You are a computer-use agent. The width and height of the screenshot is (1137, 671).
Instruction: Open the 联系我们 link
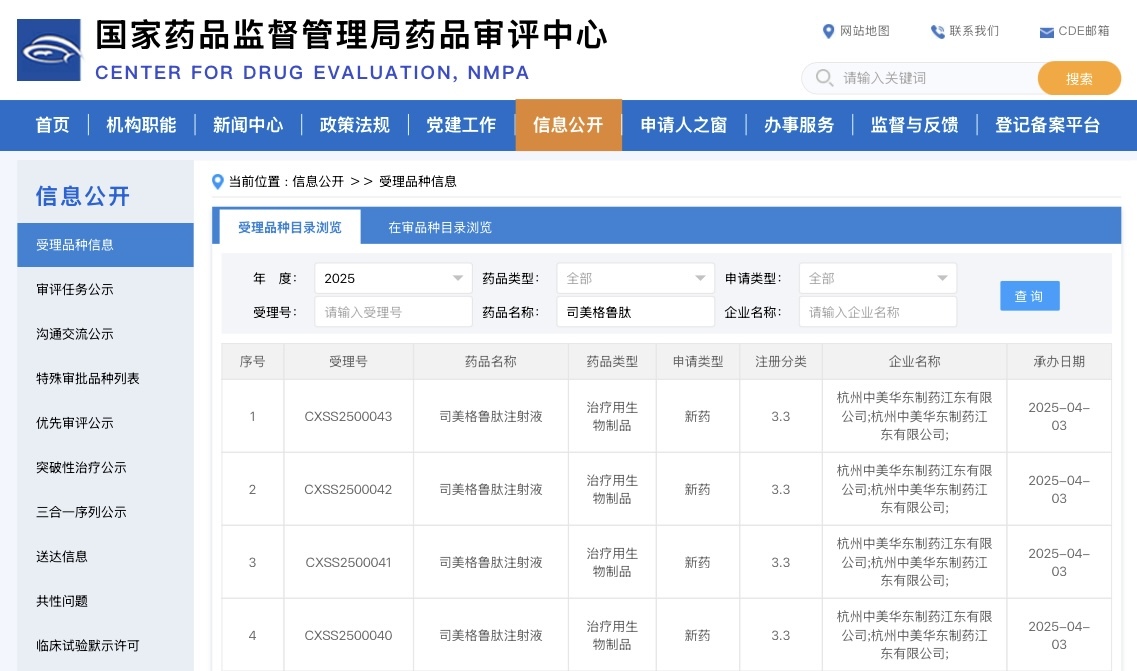974,31
